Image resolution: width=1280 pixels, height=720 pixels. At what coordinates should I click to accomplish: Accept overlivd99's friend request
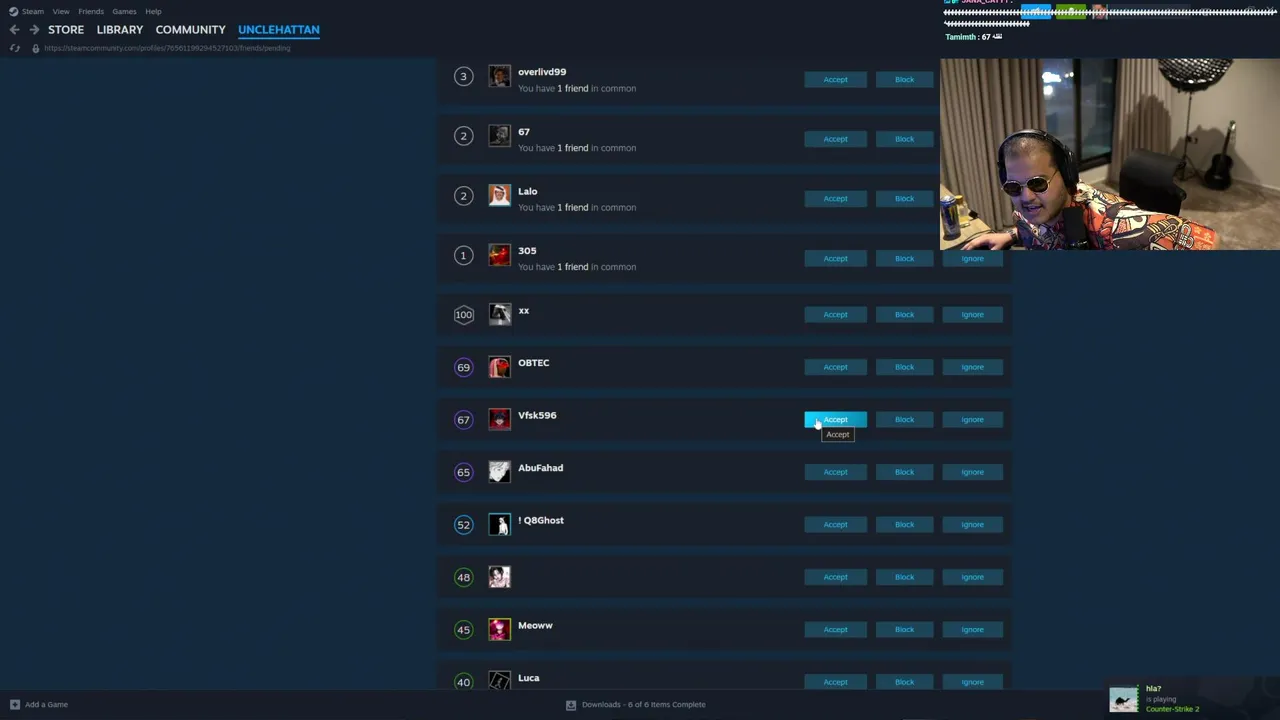pos(835,79)
